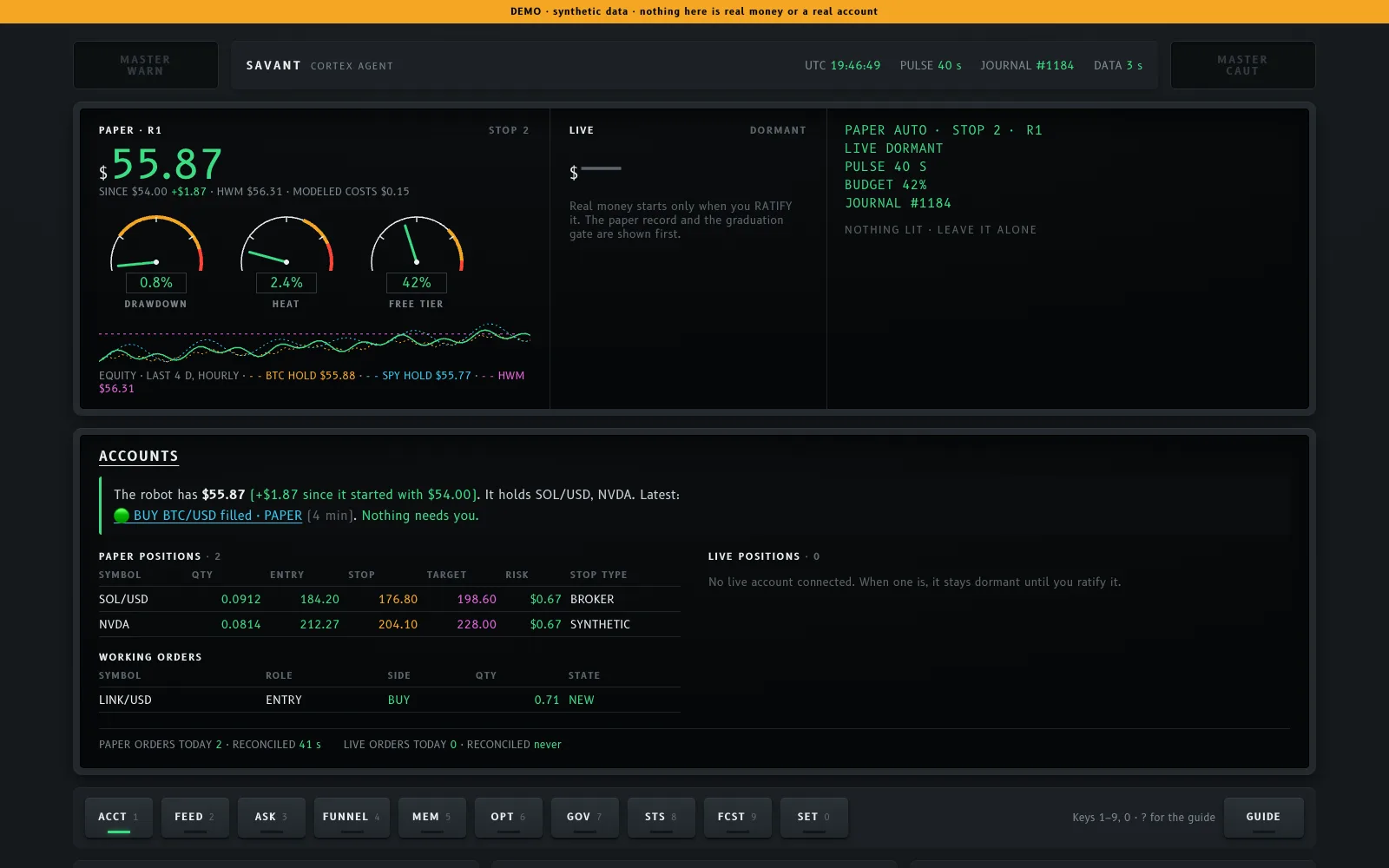Open the ASK tab
Viewport: 1389px width, 868px height.
pyautogui.click(x=271, y=817)
